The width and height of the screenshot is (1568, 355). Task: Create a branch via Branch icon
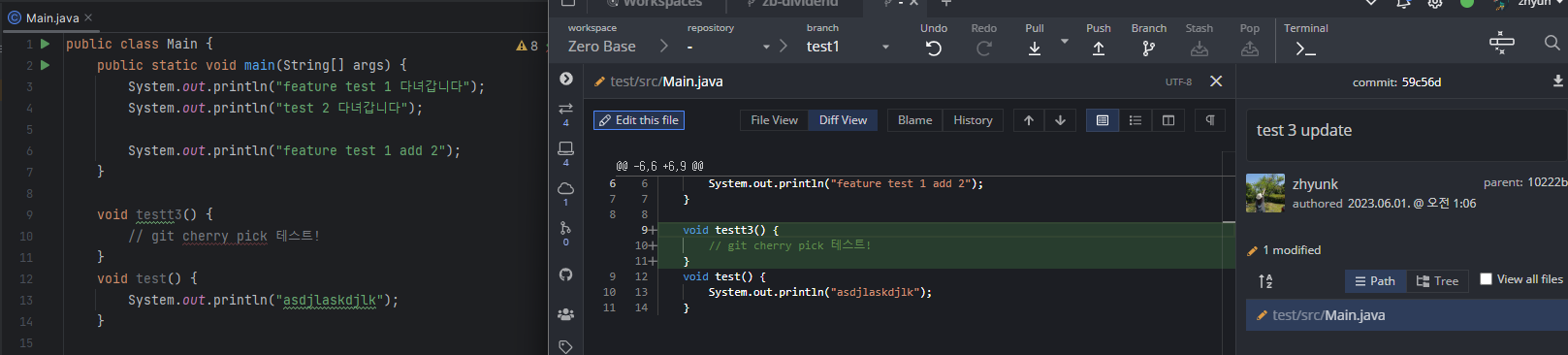coord(1149,48)
